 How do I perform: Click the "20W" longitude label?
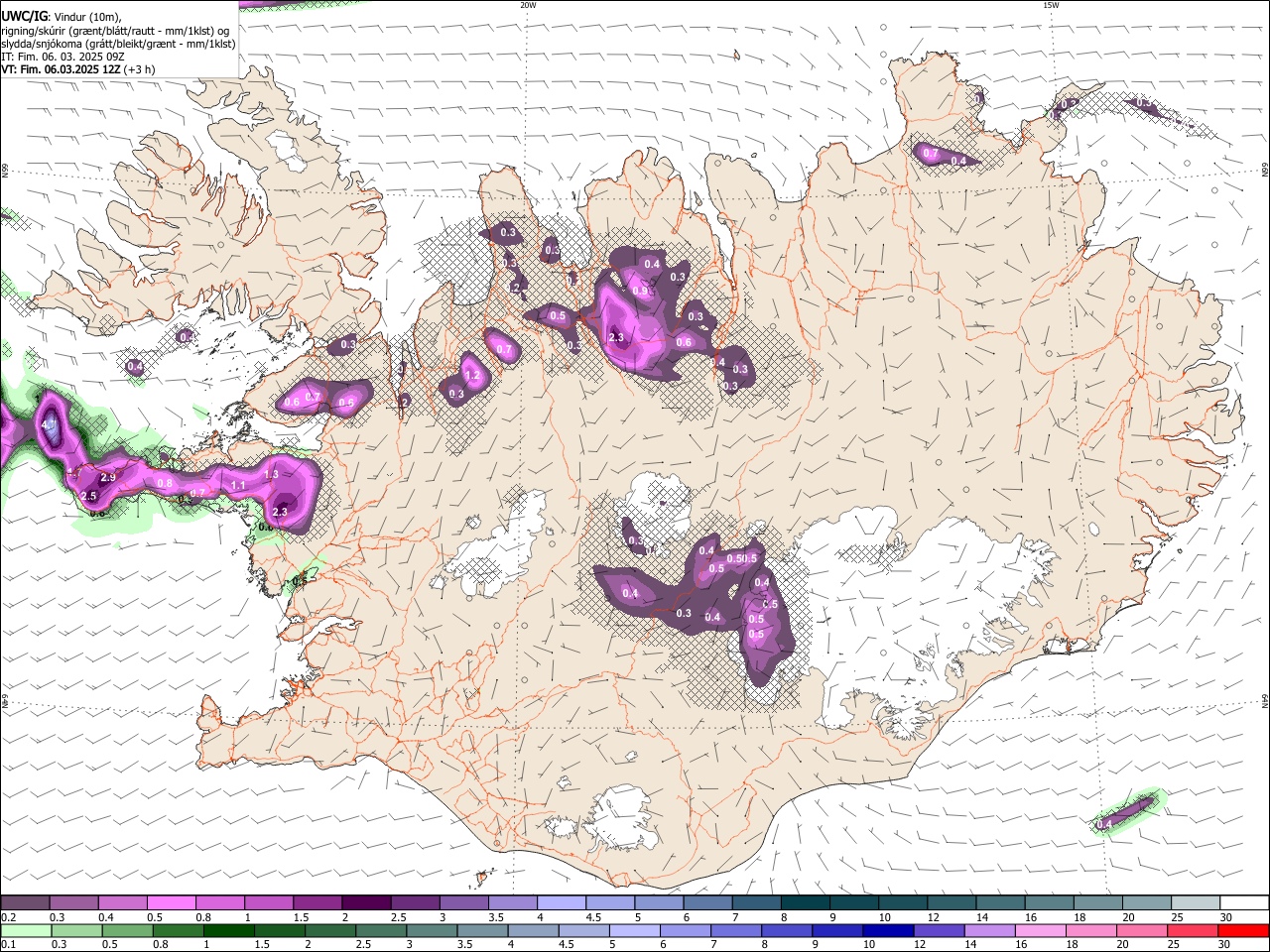click(528, 5)
